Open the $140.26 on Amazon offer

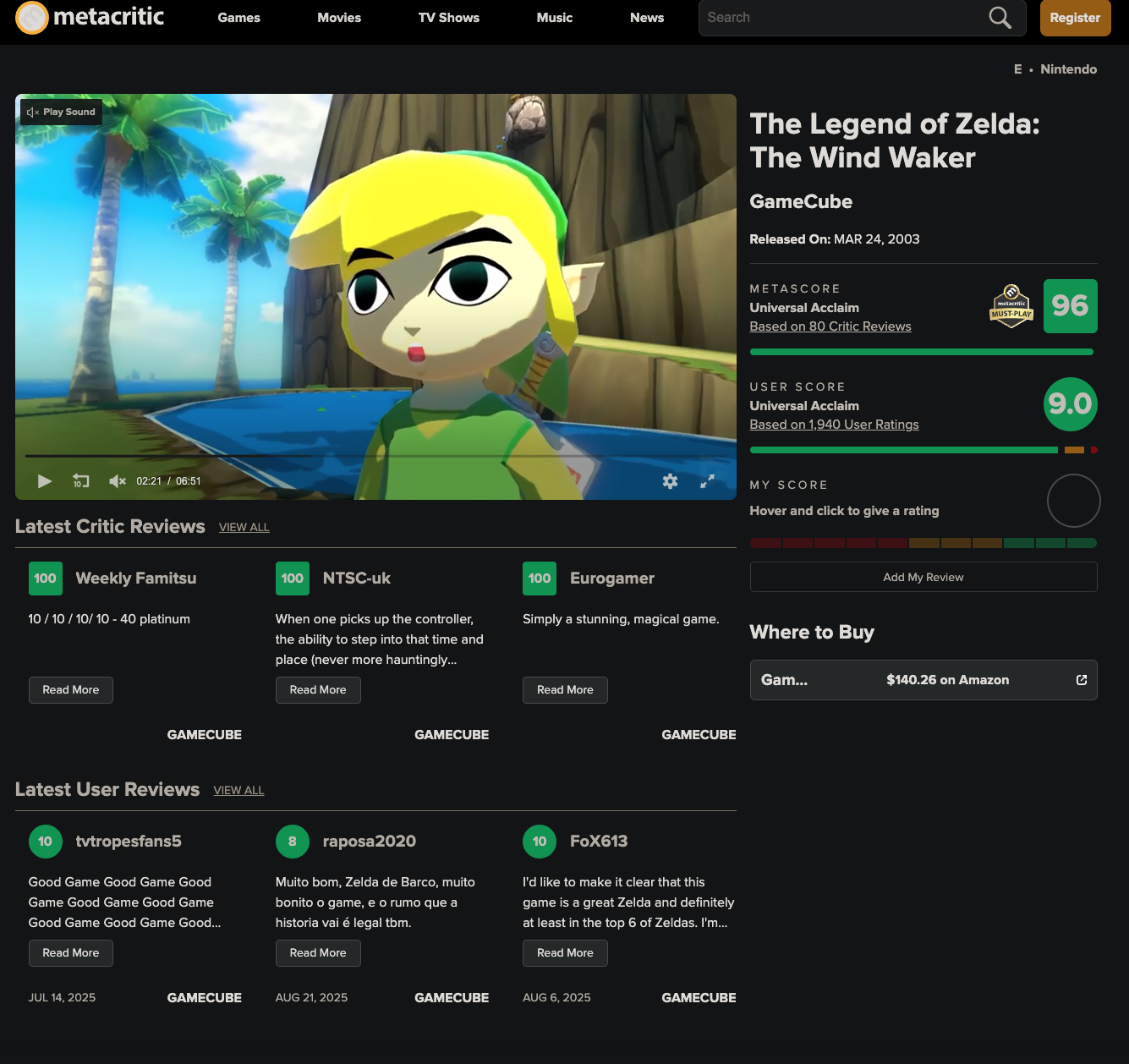(923, 680)
